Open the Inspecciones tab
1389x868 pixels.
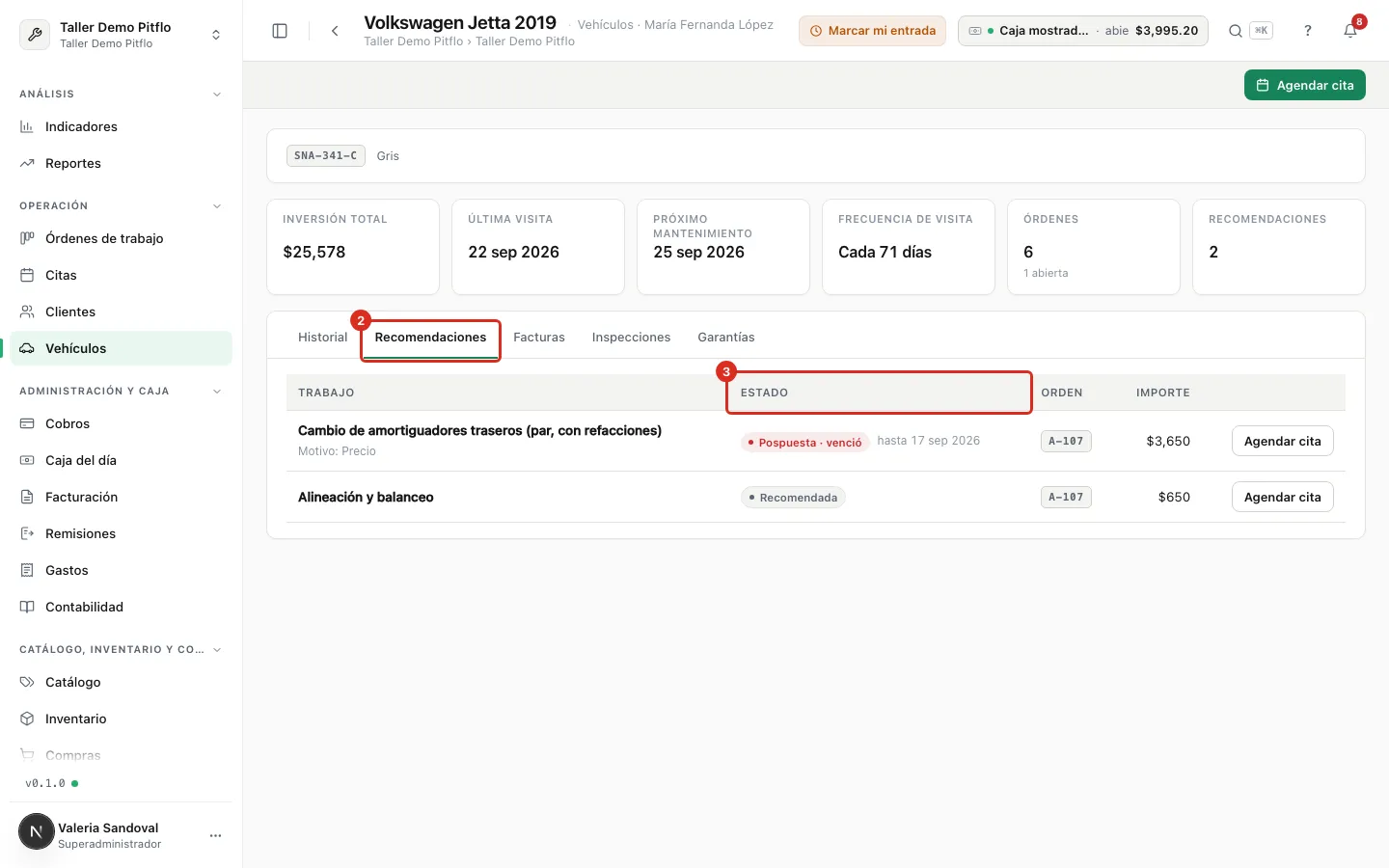click(x=631, y=337)
